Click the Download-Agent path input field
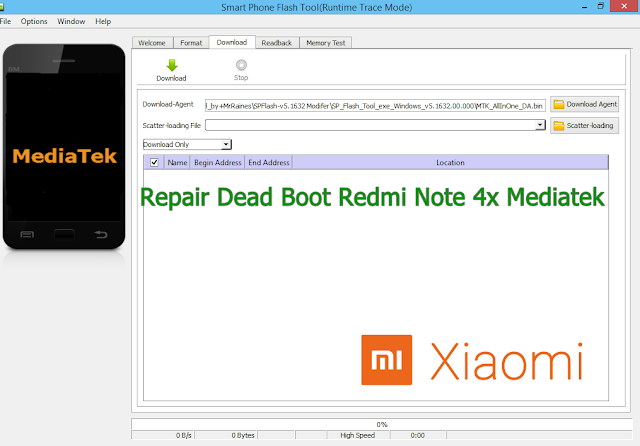Screen dimensions: 640x446 pyautogui.click(x=375, y=106)
